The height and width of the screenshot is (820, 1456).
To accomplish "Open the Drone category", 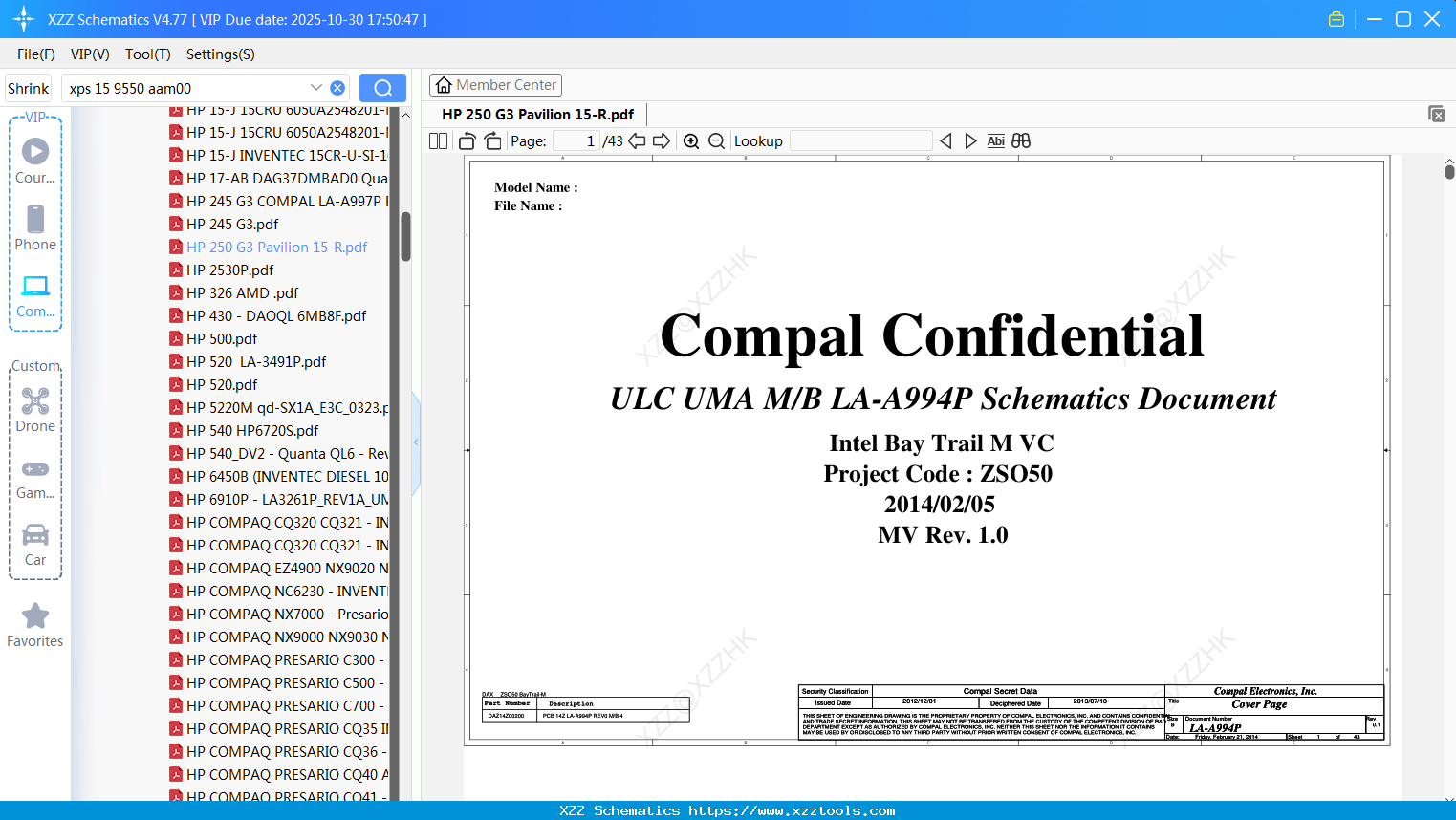I will (x=35, y=410).
